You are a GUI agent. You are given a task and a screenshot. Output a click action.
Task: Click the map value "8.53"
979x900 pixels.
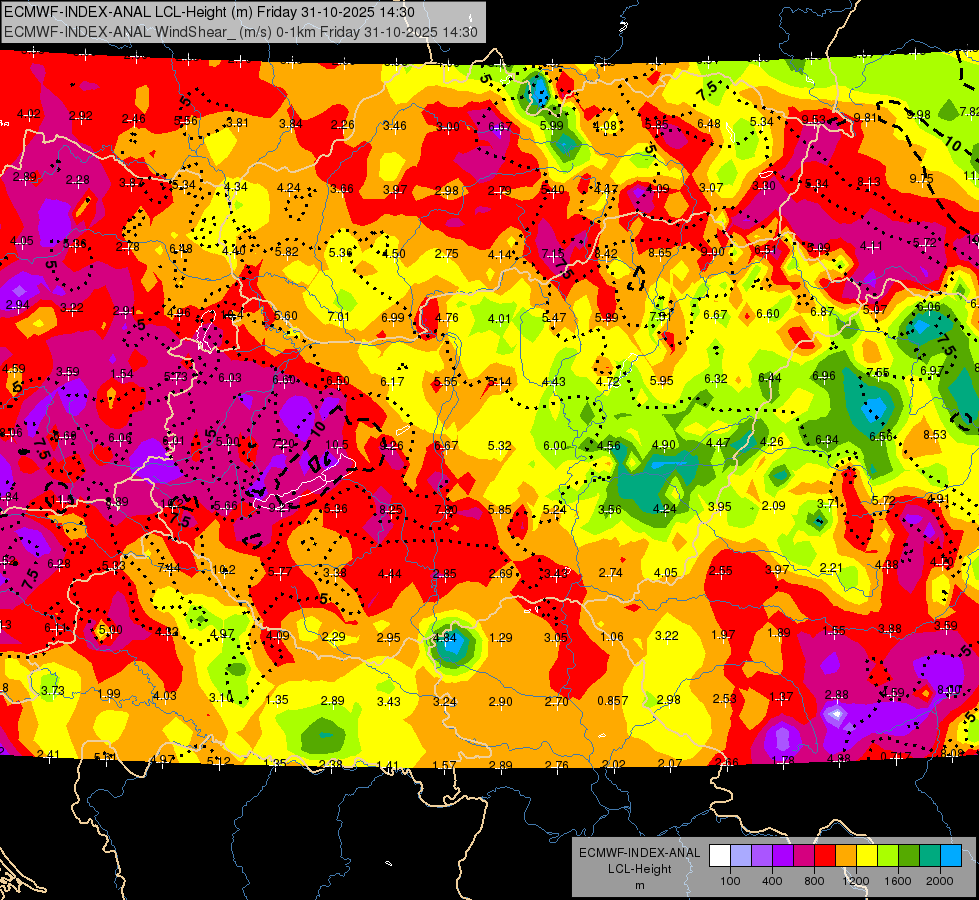click(935, 434)
